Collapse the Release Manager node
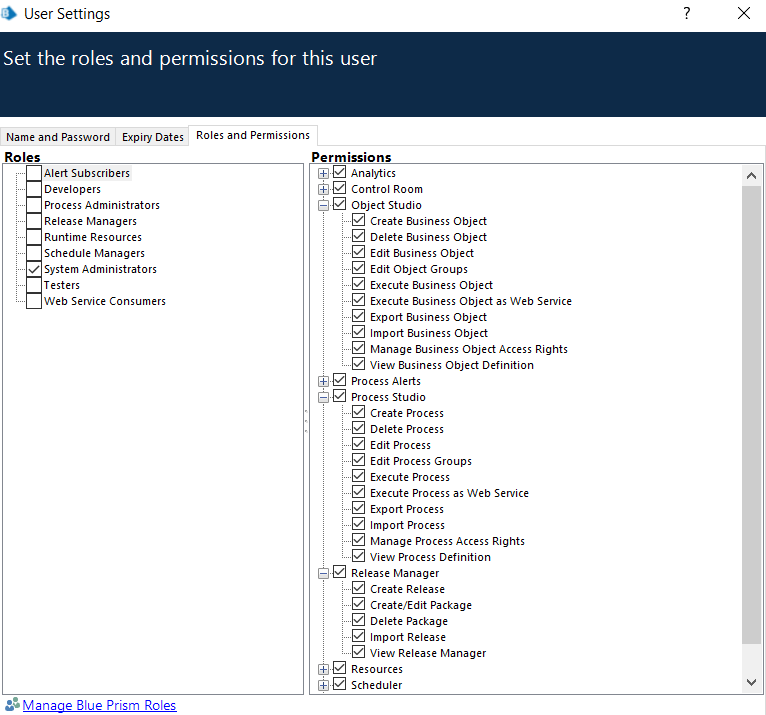Screen dimensions: 766x715 click(x=323, y=573)
